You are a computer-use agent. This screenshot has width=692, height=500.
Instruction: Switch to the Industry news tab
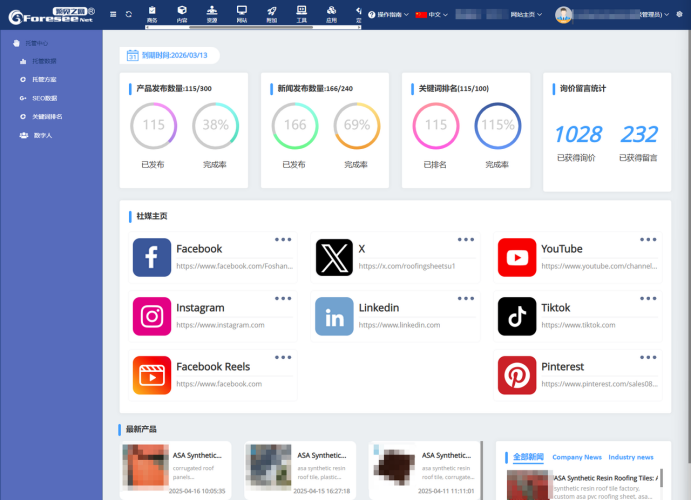pos(630,457)
